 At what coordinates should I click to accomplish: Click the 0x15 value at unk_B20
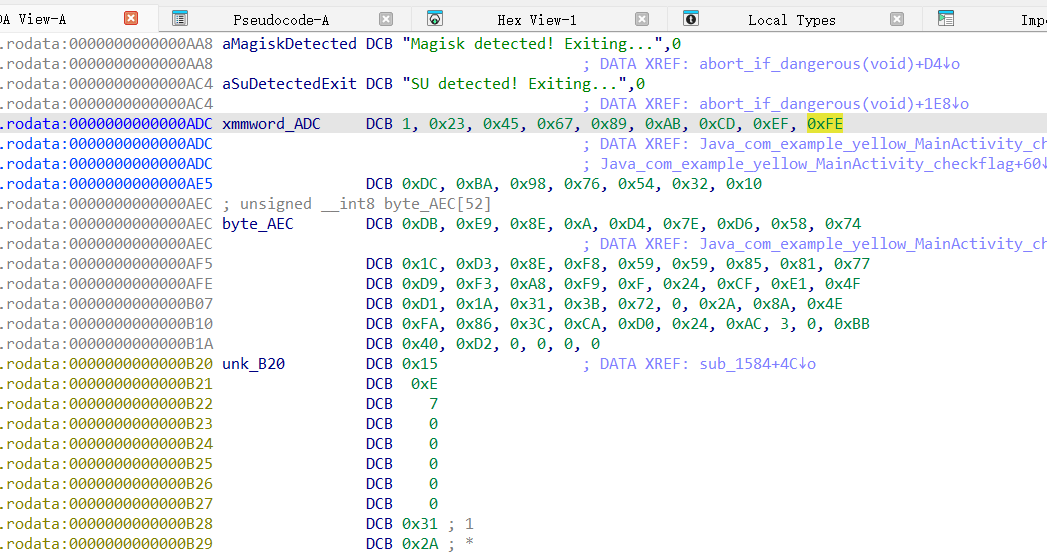pyautogui.click(x=420, y=364)
